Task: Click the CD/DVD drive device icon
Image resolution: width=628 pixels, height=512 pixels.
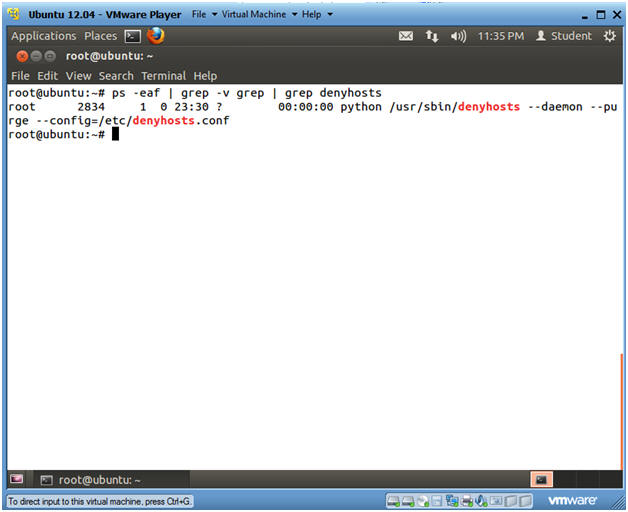Action: coord(423,501)
